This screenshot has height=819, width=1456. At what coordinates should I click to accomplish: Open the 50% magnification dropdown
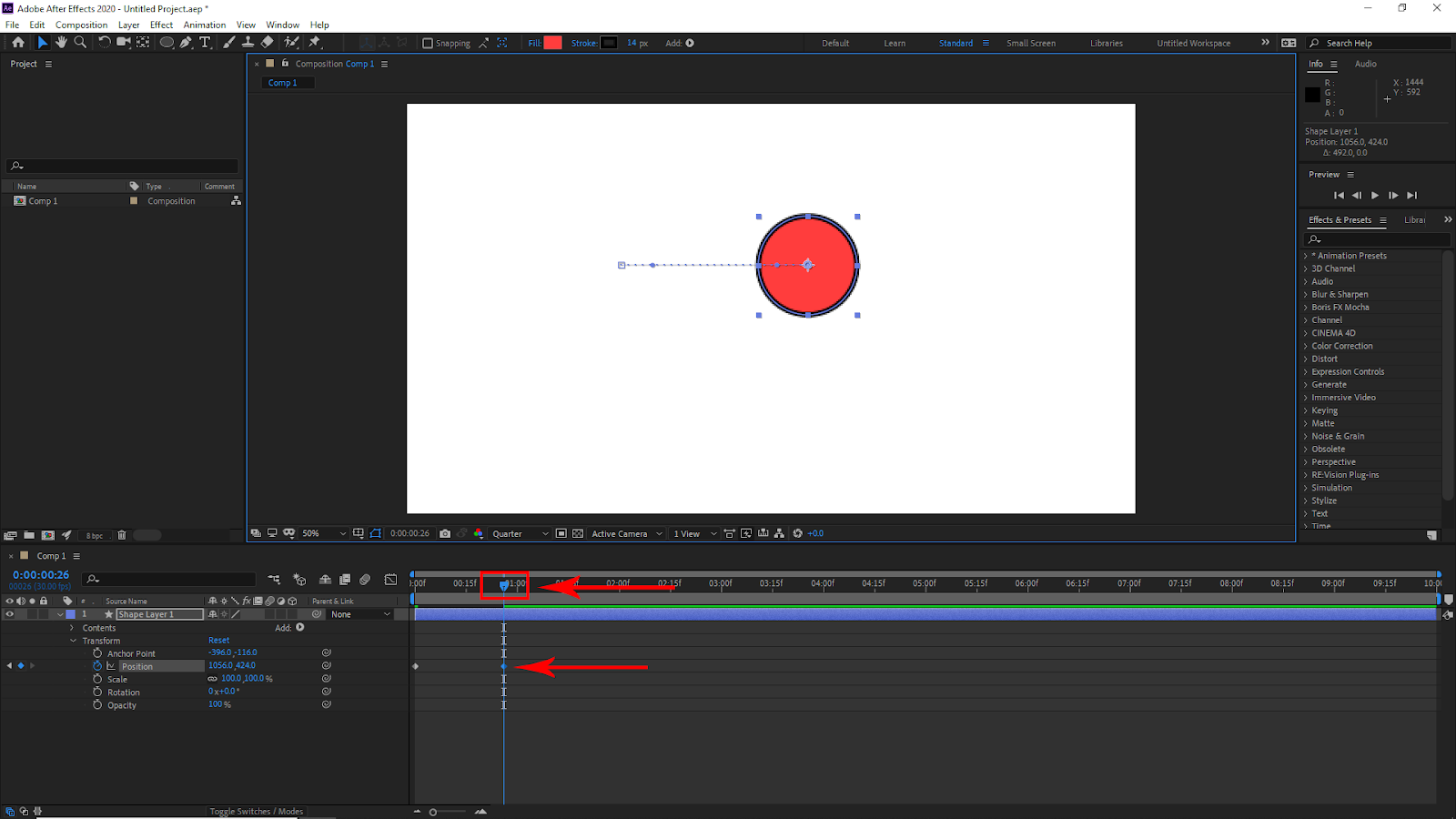325,533
